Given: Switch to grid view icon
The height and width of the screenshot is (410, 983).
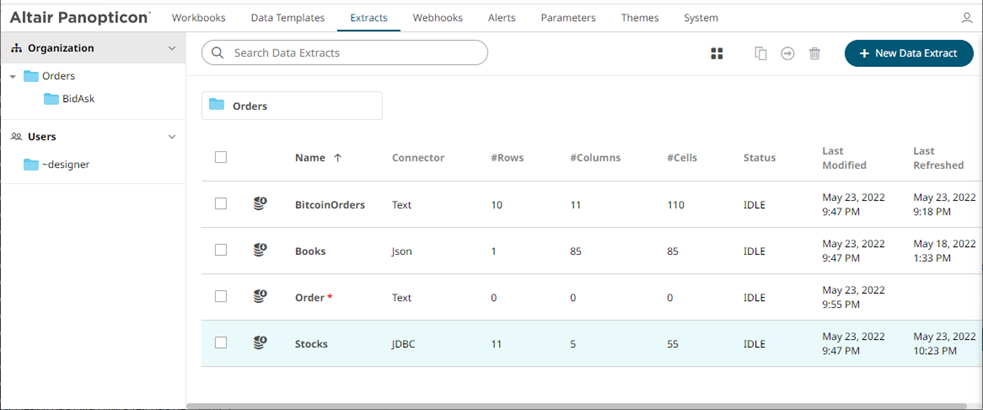Looking at the screenshot, I should tap(716, 54).
